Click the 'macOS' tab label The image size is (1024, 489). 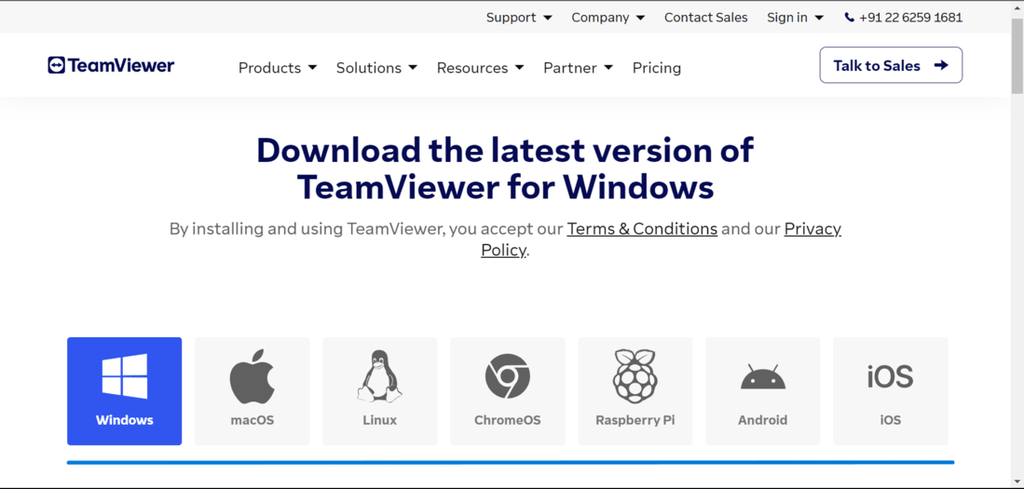pos(252,420)
